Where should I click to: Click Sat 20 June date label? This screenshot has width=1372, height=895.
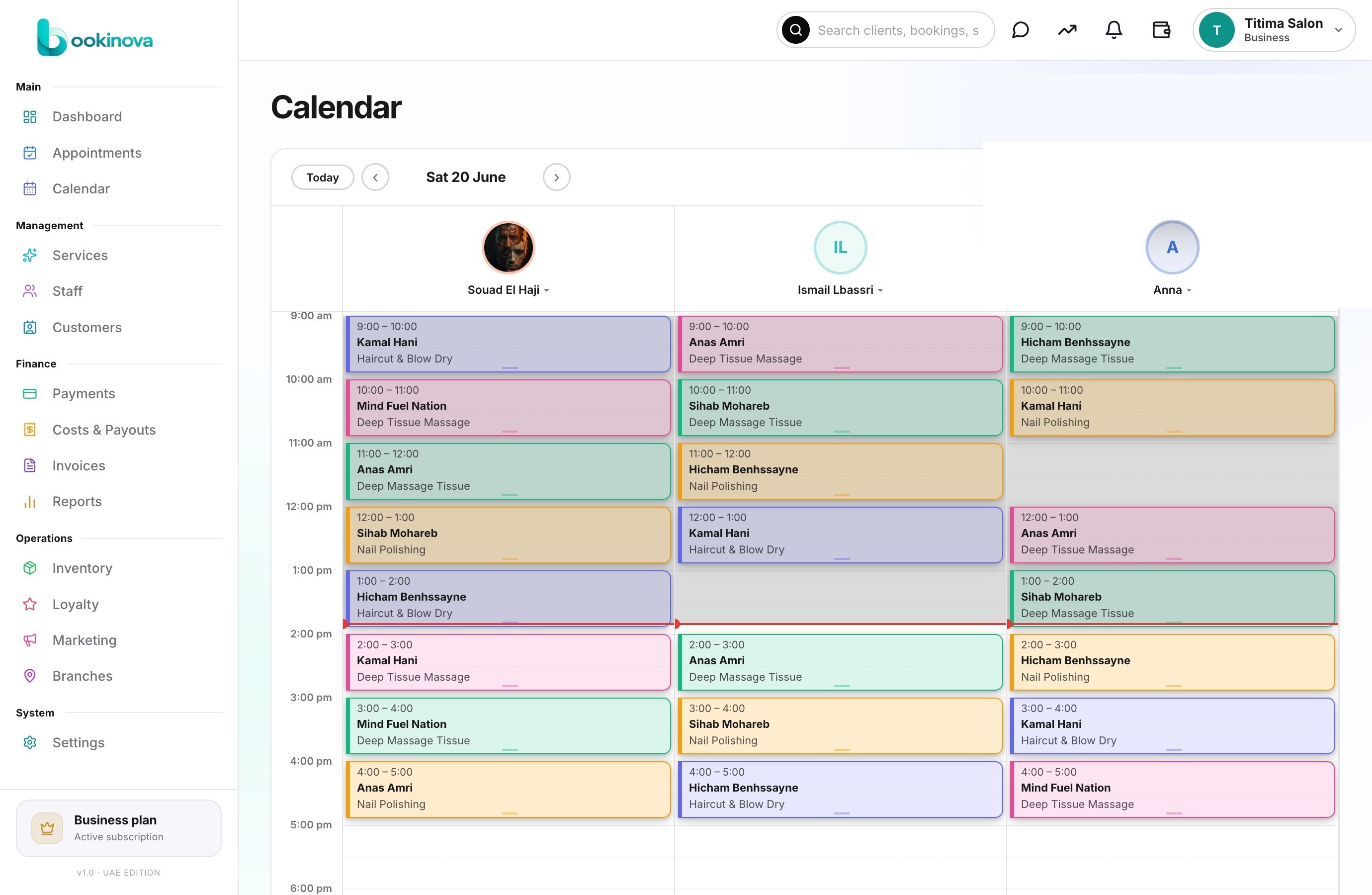[x=466, y=177]
